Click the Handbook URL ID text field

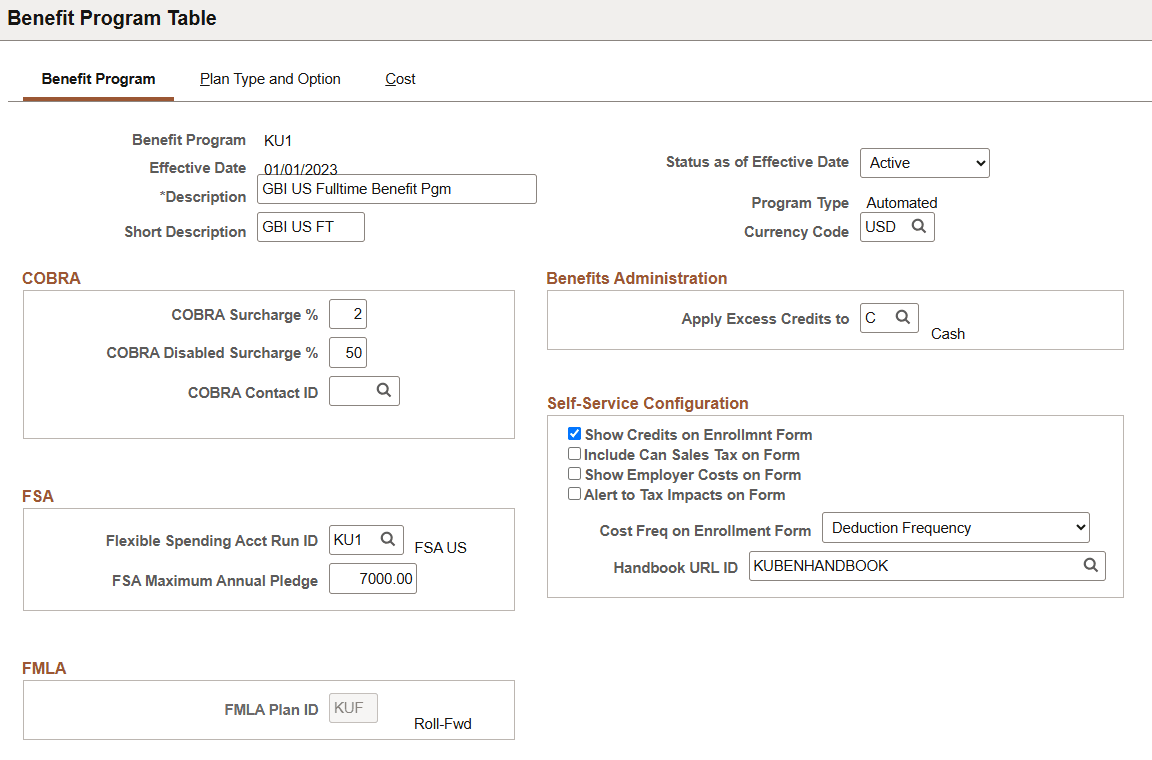pos(915,566)
